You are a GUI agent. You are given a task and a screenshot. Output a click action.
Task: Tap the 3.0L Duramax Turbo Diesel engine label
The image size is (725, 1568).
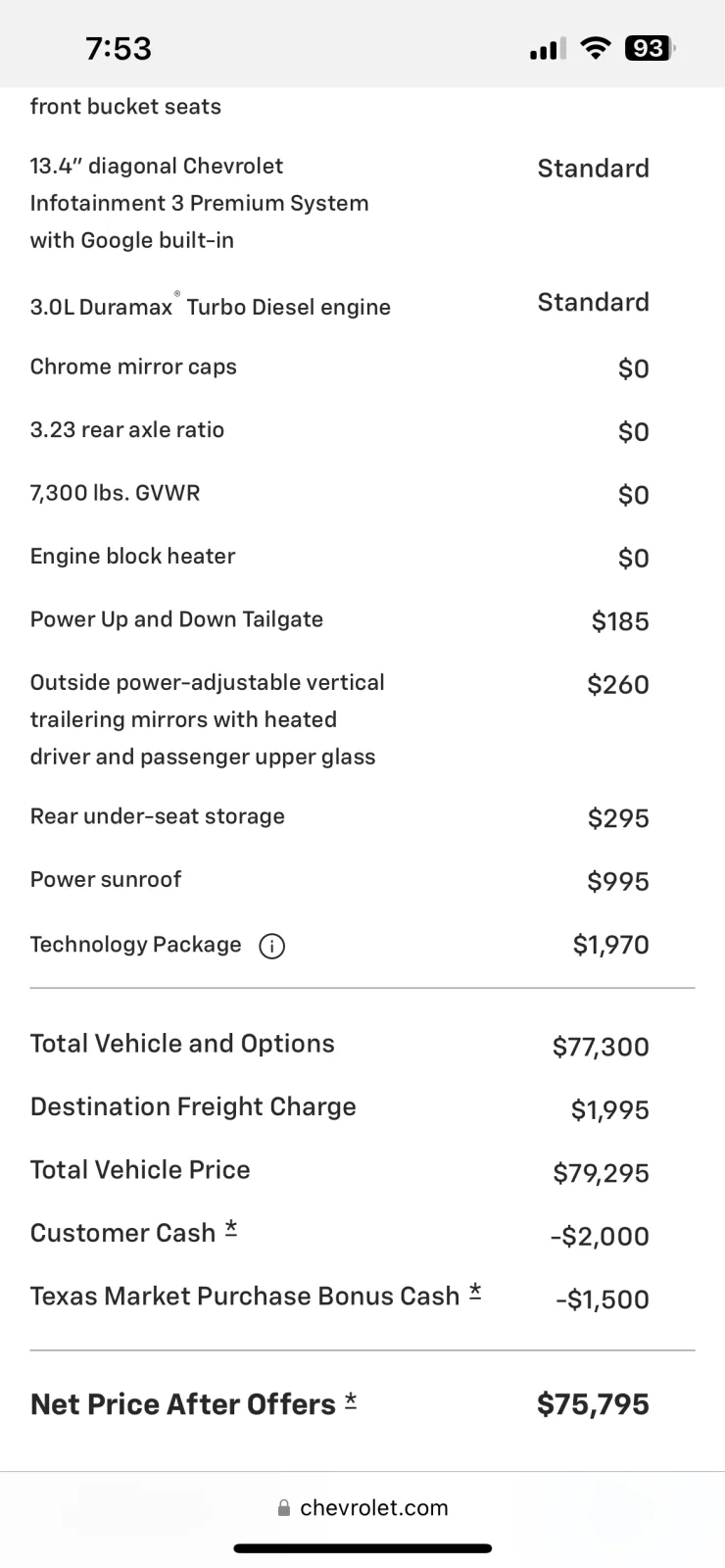pyautogui.click(x=211, y=306)
